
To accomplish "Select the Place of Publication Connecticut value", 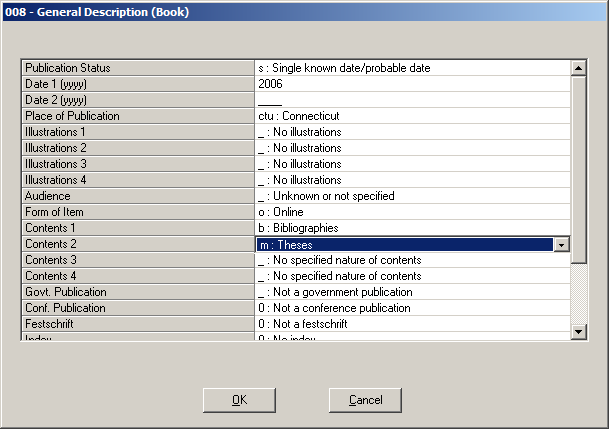I will pyautogui.click(x=410, y=116).
